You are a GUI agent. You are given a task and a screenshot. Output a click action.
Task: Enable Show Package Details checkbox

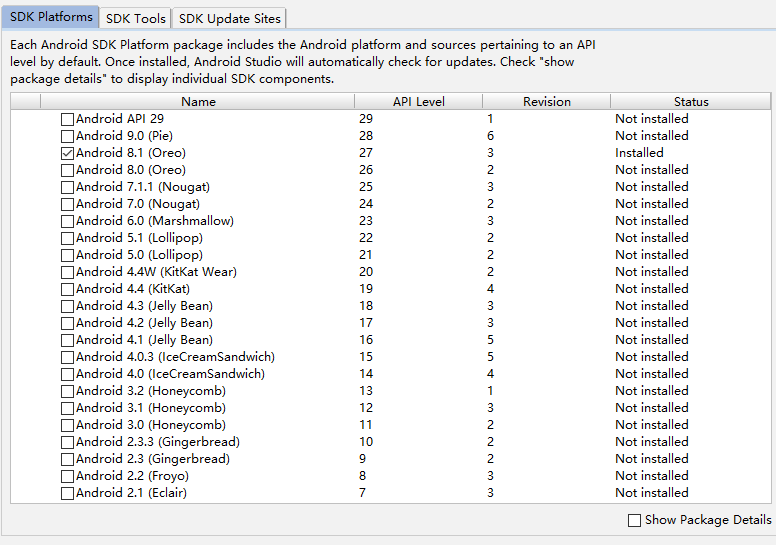coord(634,520)
